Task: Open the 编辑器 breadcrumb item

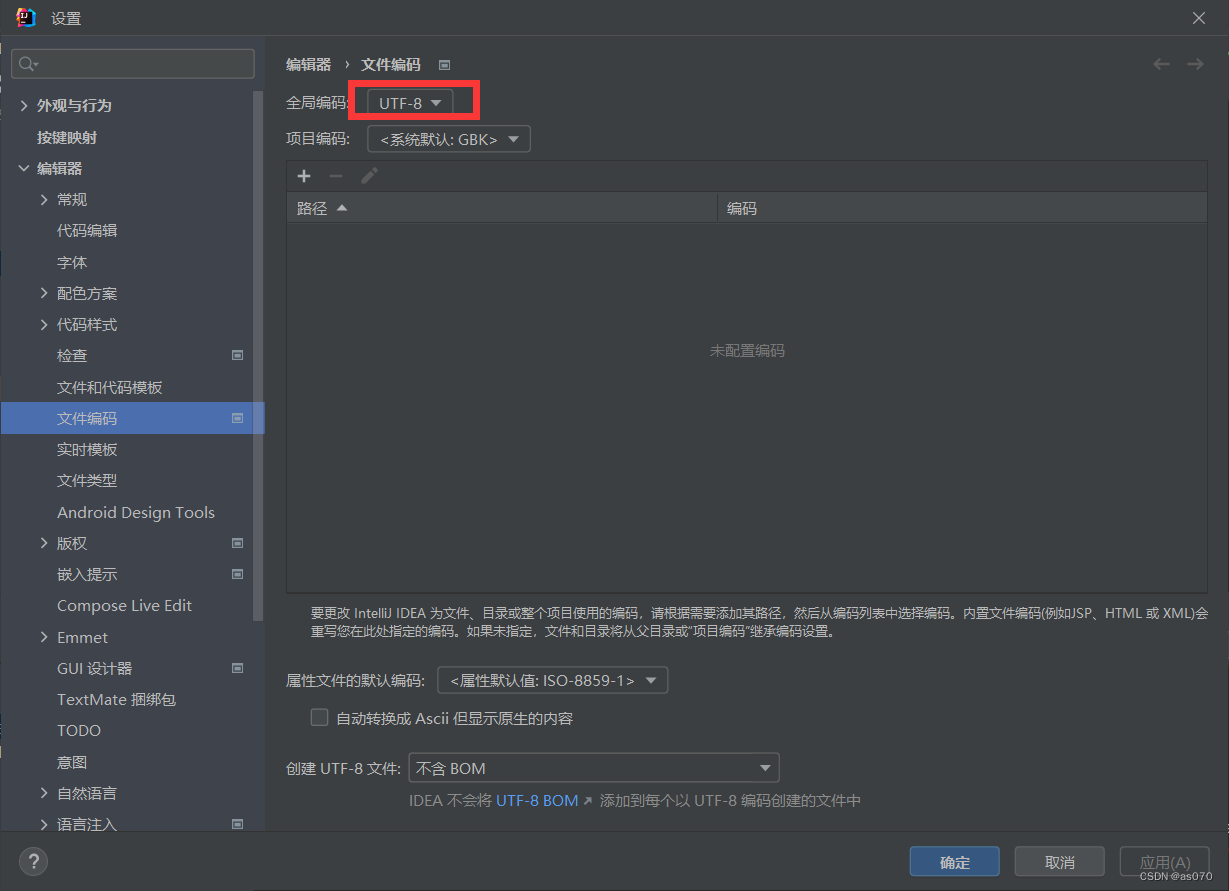Action: click(x=308, y=64)
